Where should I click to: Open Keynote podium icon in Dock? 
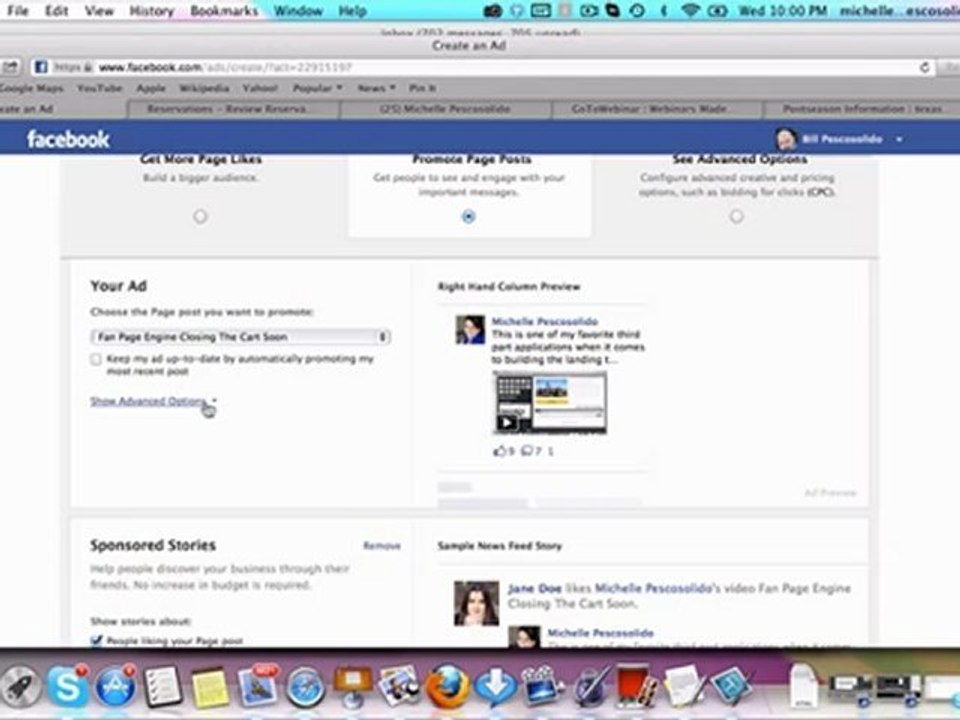353,687
